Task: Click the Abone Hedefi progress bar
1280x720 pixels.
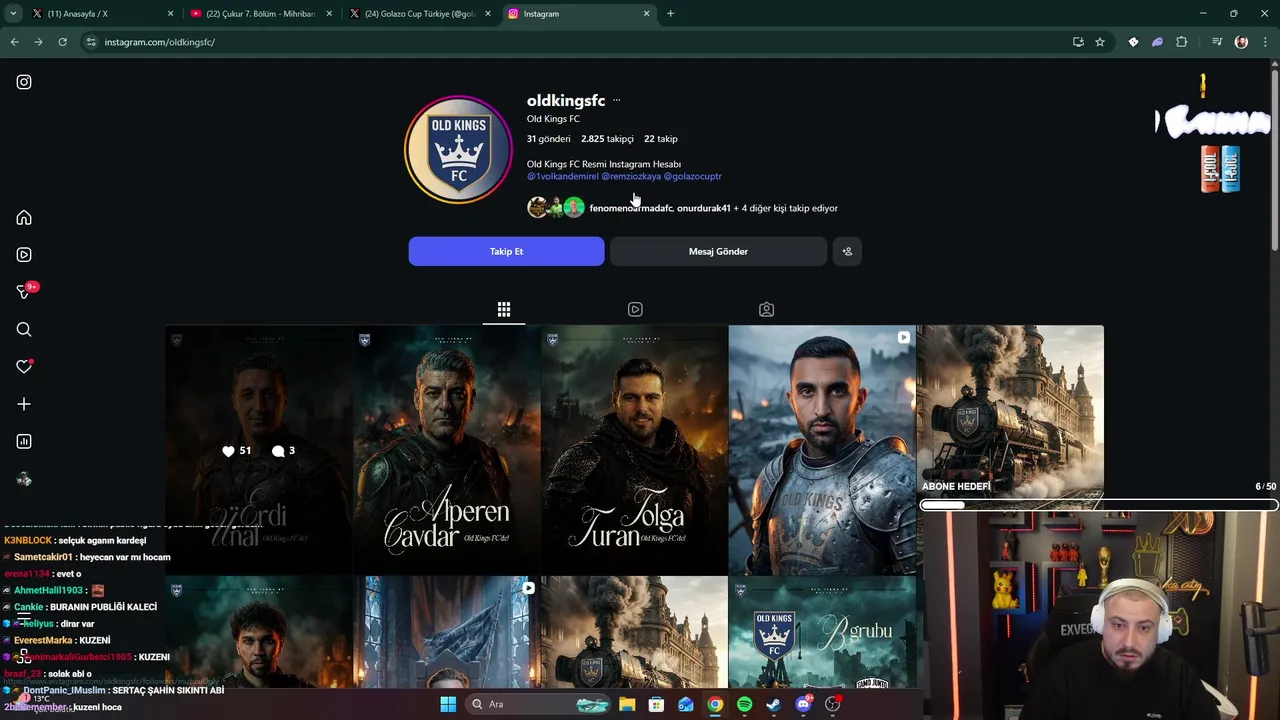Action: click(x=1099, y=505)
